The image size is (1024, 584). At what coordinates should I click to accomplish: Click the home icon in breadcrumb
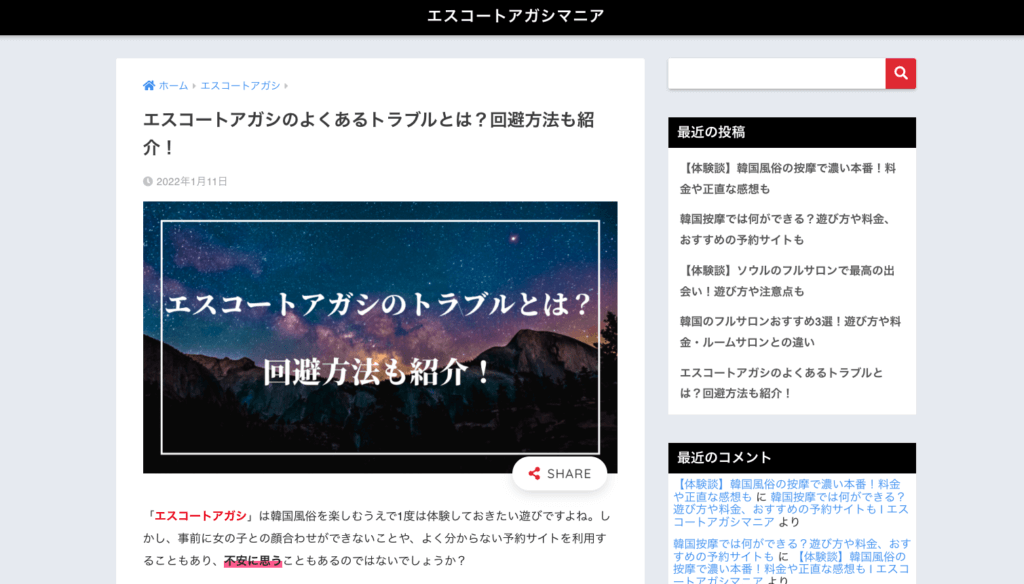(149, 86)
